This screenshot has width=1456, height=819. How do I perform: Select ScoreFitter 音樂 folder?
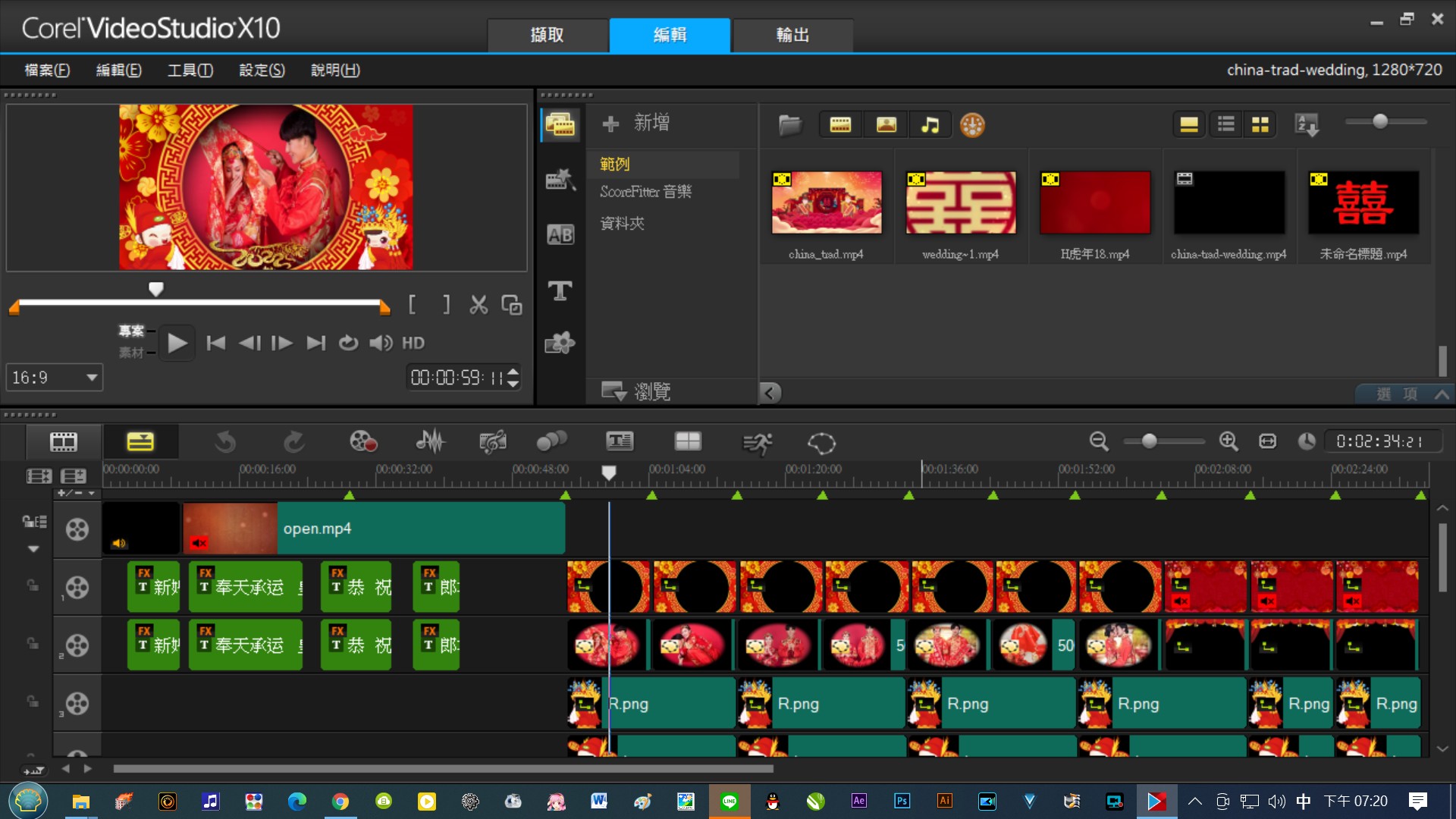(645, 192)
